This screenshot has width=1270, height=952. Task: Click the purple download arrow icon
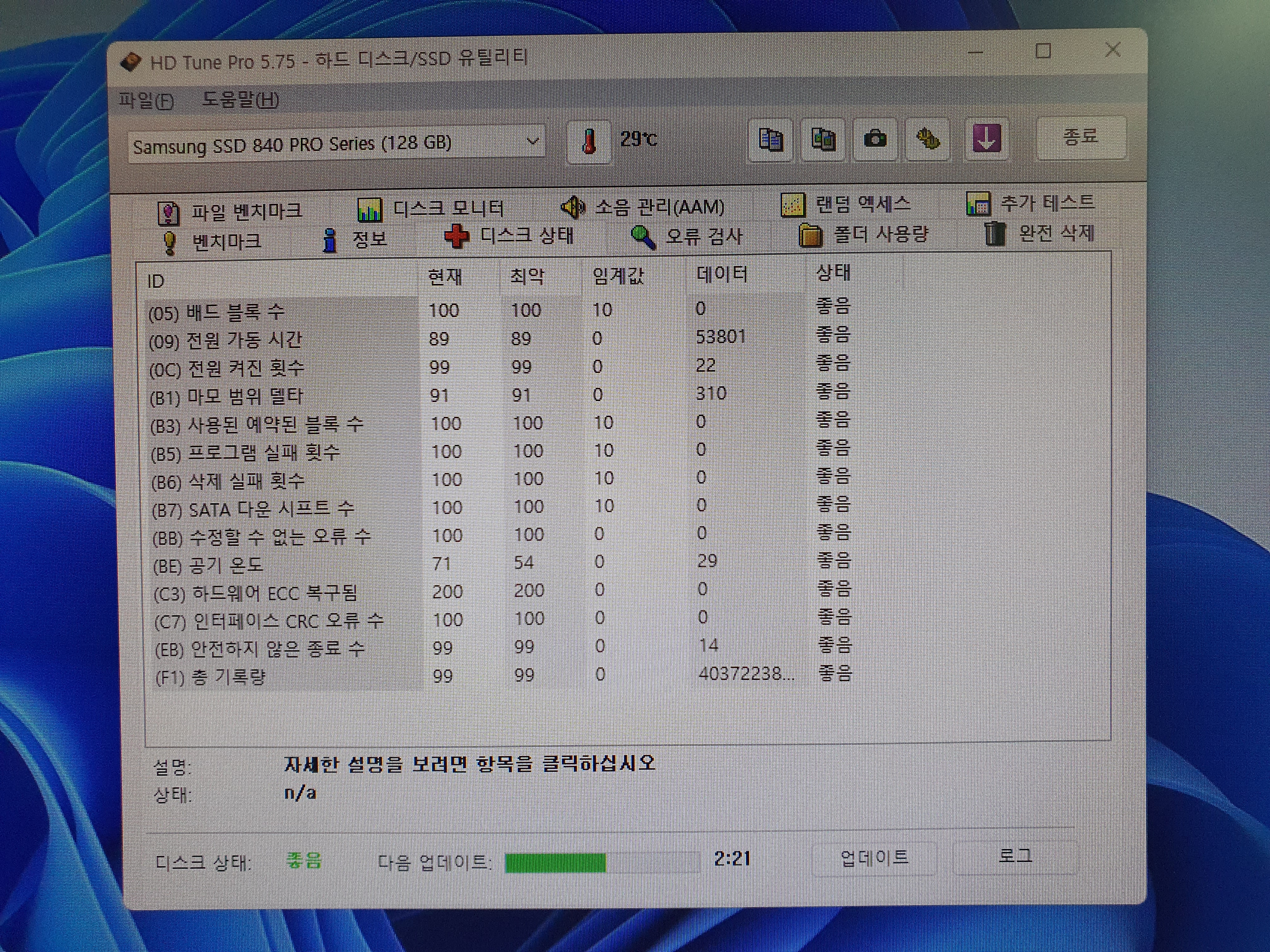pos(986,138)
